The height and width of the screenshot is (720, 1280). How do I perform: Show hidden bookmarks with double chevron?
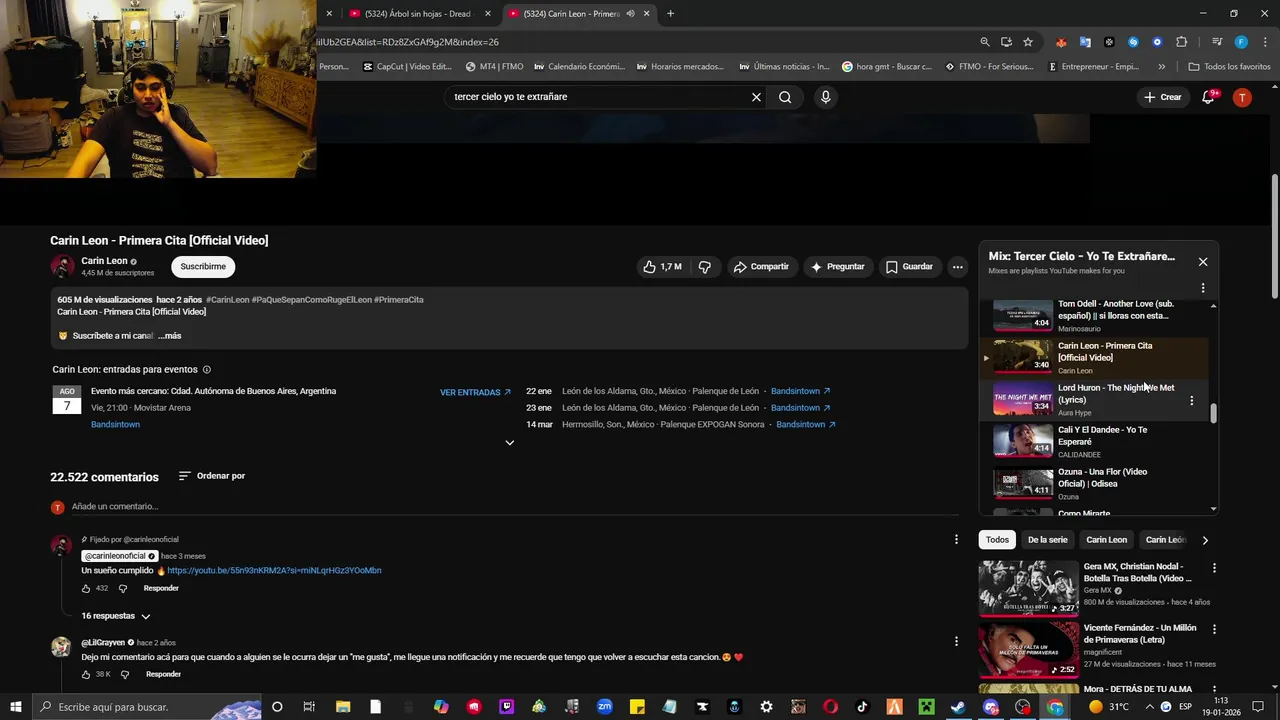pyautogui.click(x=1161, y=67)
